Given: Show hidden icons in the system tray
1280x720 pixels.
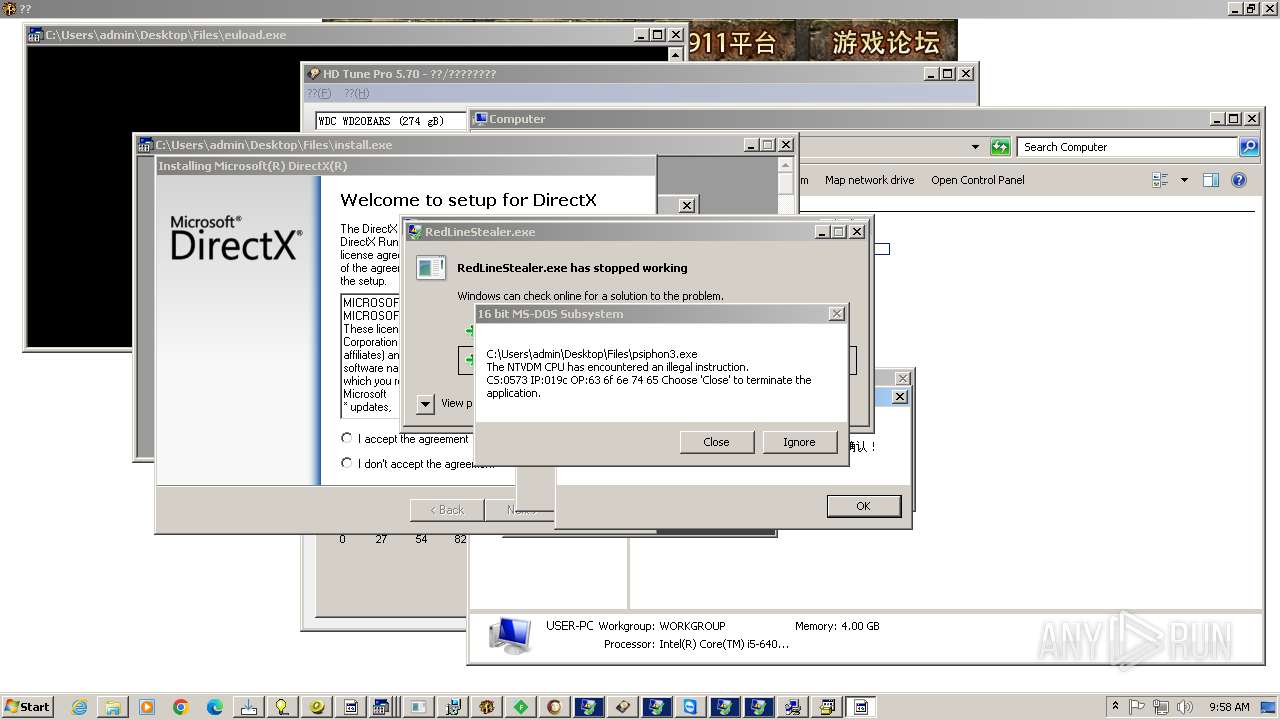Looking at the screenshot, I should [1115, 707].
